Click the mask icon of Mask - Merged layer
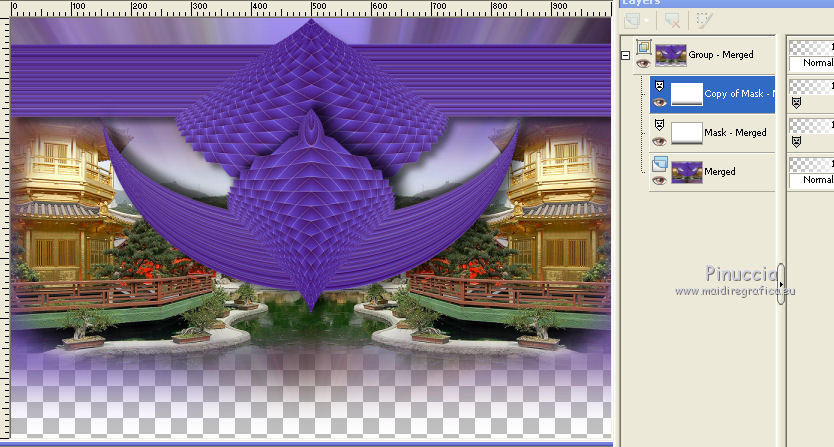834x447 pixels. coord(660,125)
